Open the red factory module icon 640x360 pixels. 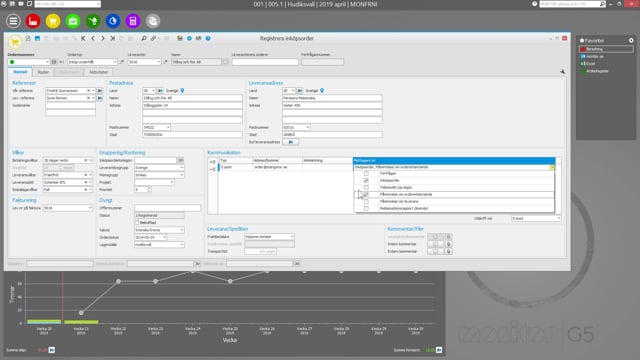[x=33, y=21]
